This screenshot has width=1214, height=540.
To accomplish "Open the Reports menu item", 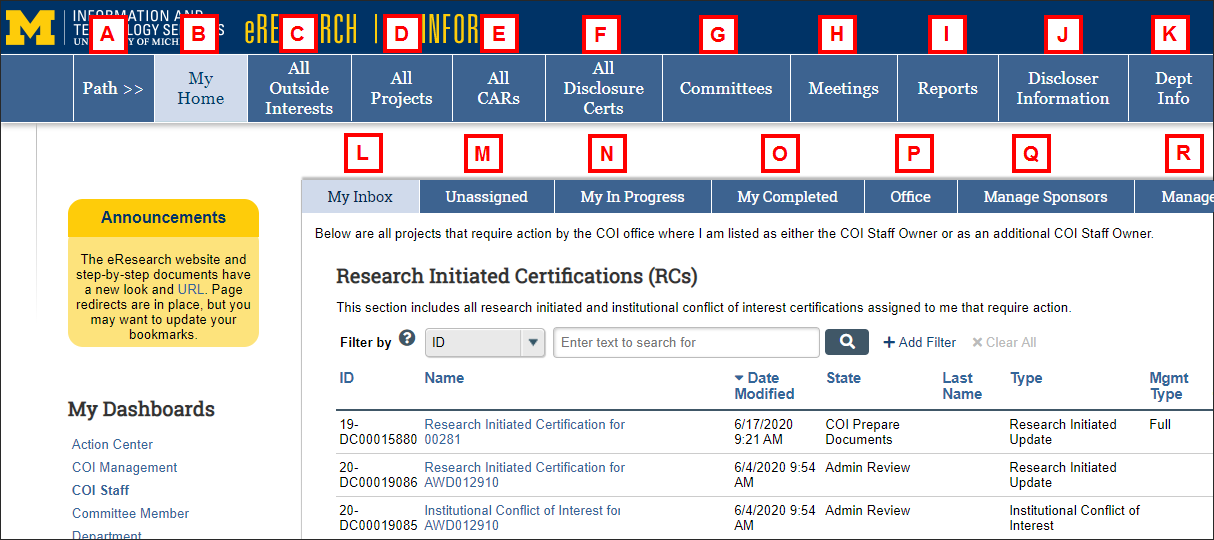I will [x=948, y=88].
